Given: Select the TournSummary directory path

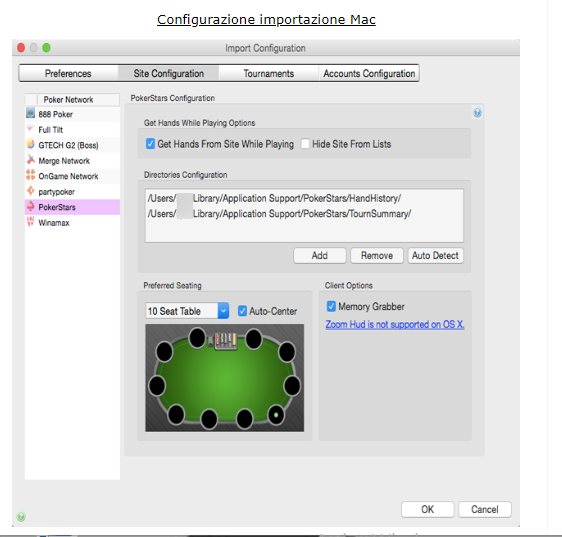Looking at the screenshot, I should coord(279,214).
